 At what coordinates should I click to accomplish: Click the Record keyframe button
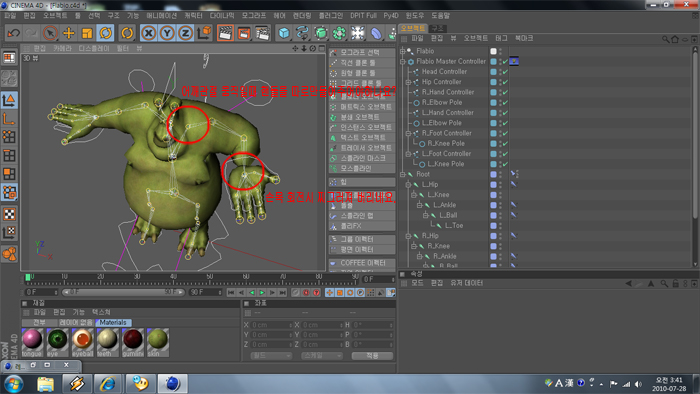(x=296, y=293)
